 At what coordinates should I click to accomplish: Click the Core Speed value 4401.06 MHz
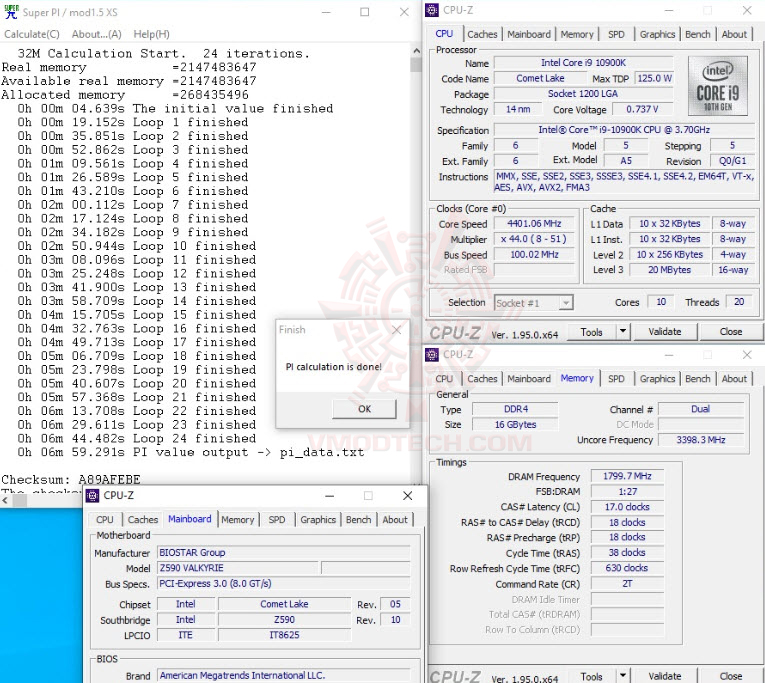pyautogui.click(x=534, y=223)
